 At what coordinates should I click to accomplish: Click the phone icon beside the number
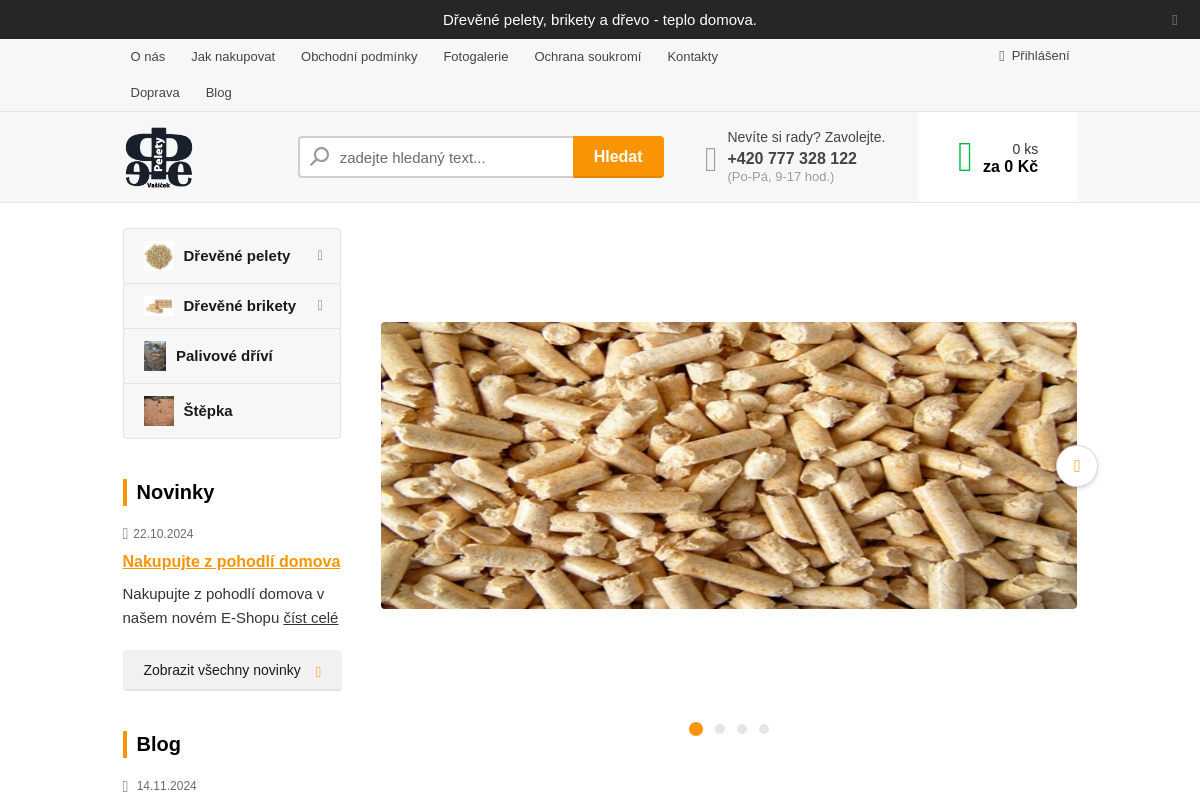tap(711, 159)
